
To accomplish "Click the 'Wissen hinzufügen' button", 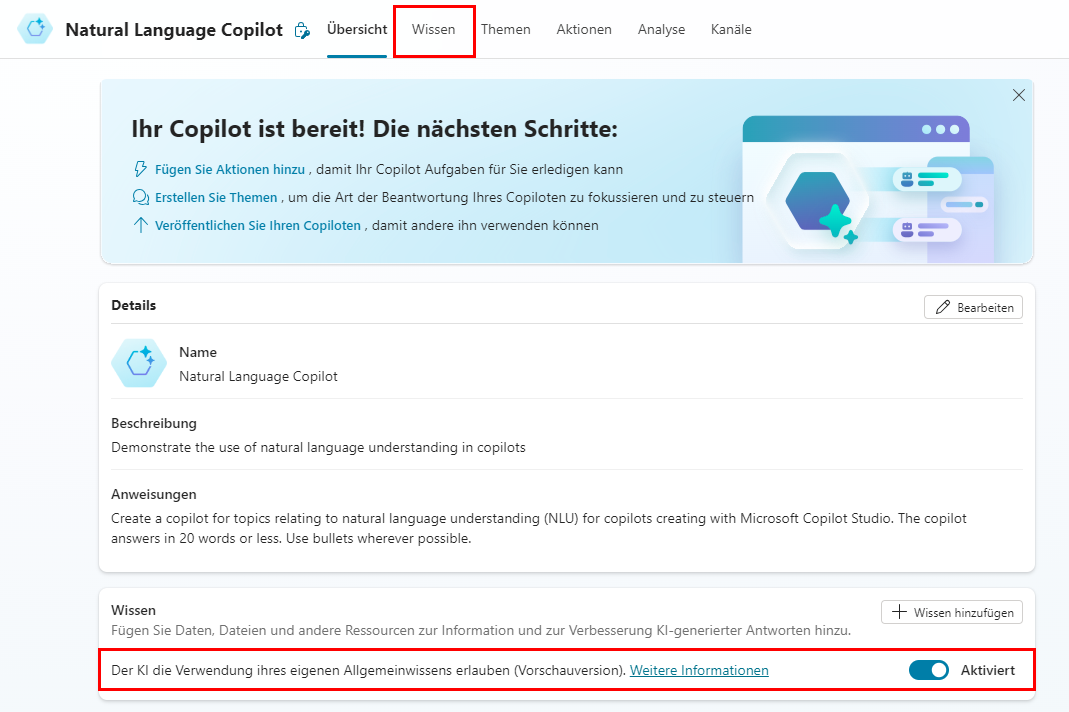I will (x=951, y=612).
